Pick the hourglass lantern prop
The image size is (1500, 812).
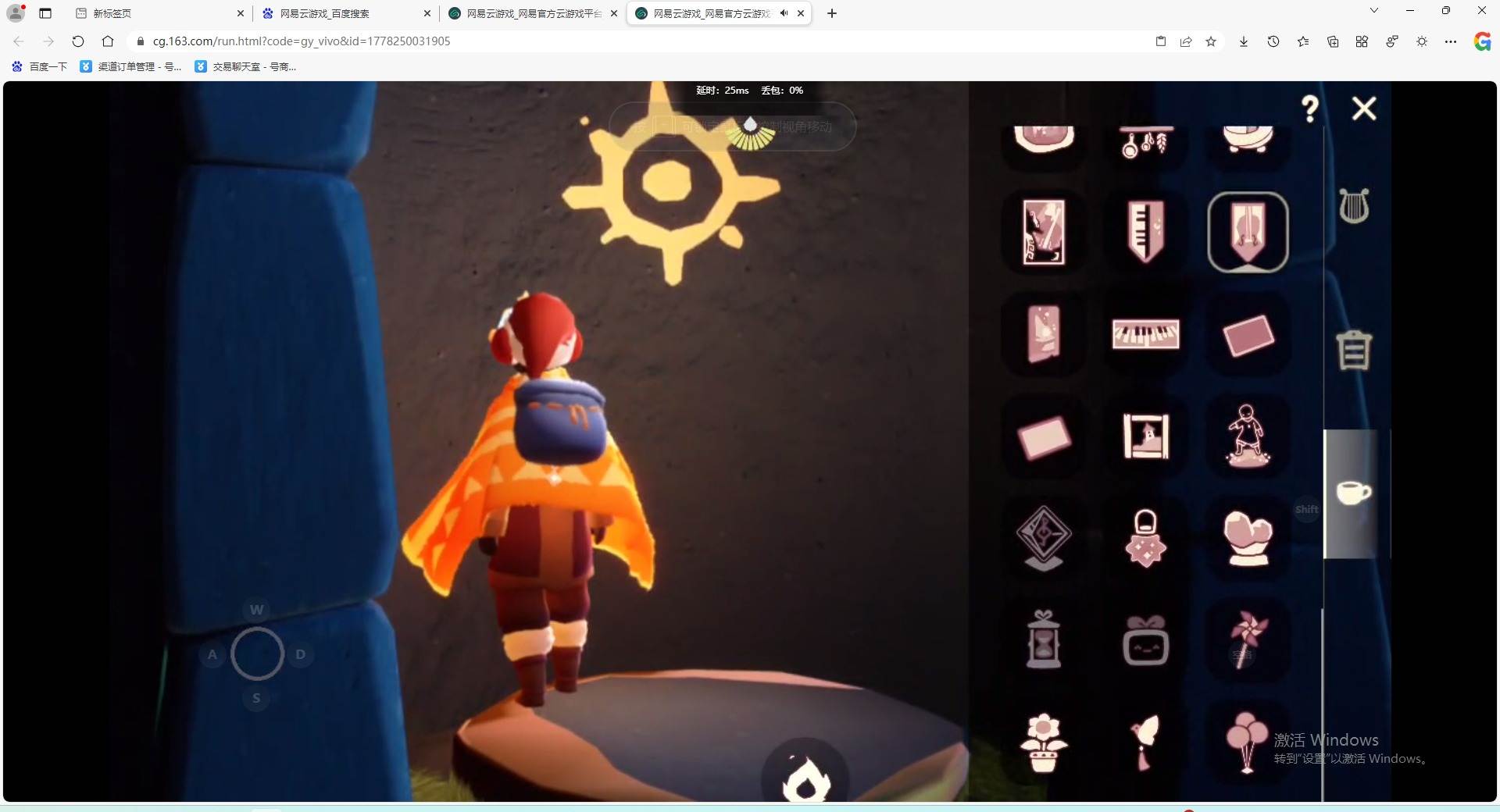coord(1044,640)
